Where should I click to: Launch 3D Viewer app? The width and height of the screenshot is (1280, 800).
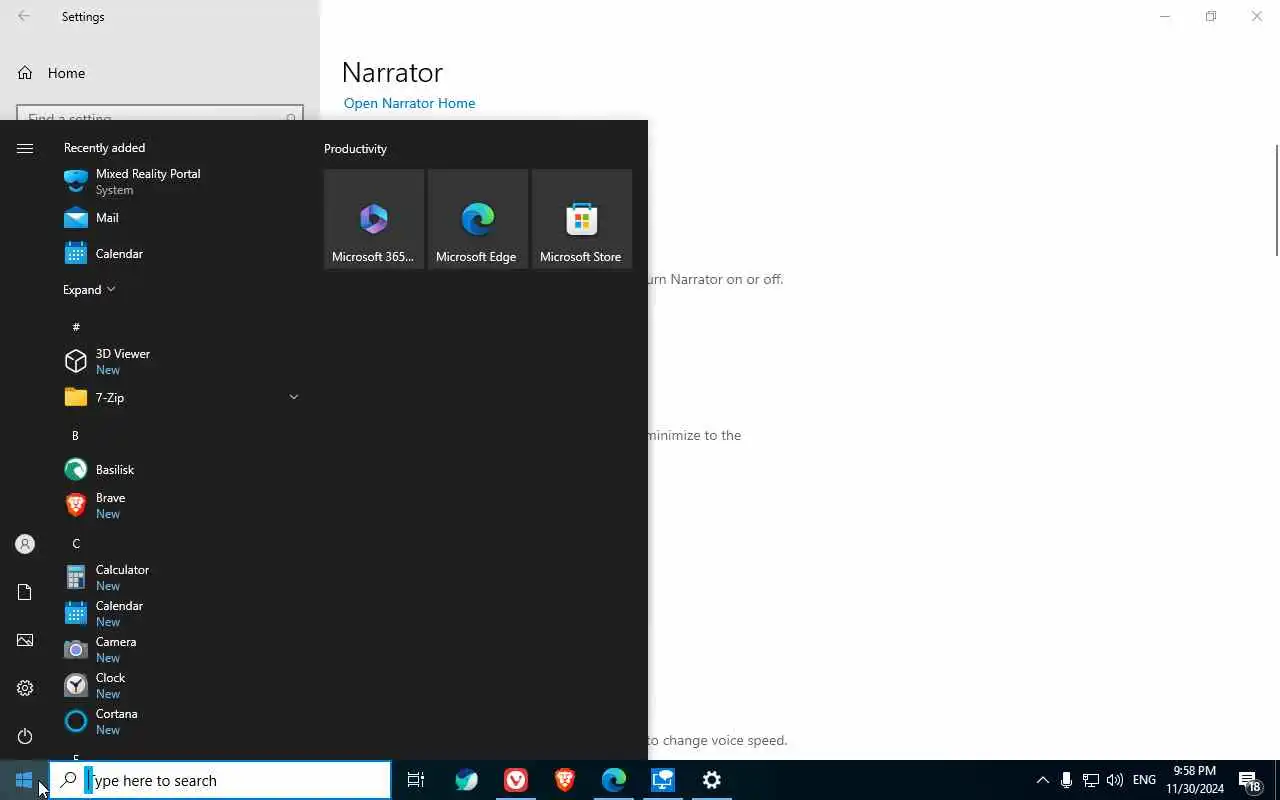click(180, 361)
